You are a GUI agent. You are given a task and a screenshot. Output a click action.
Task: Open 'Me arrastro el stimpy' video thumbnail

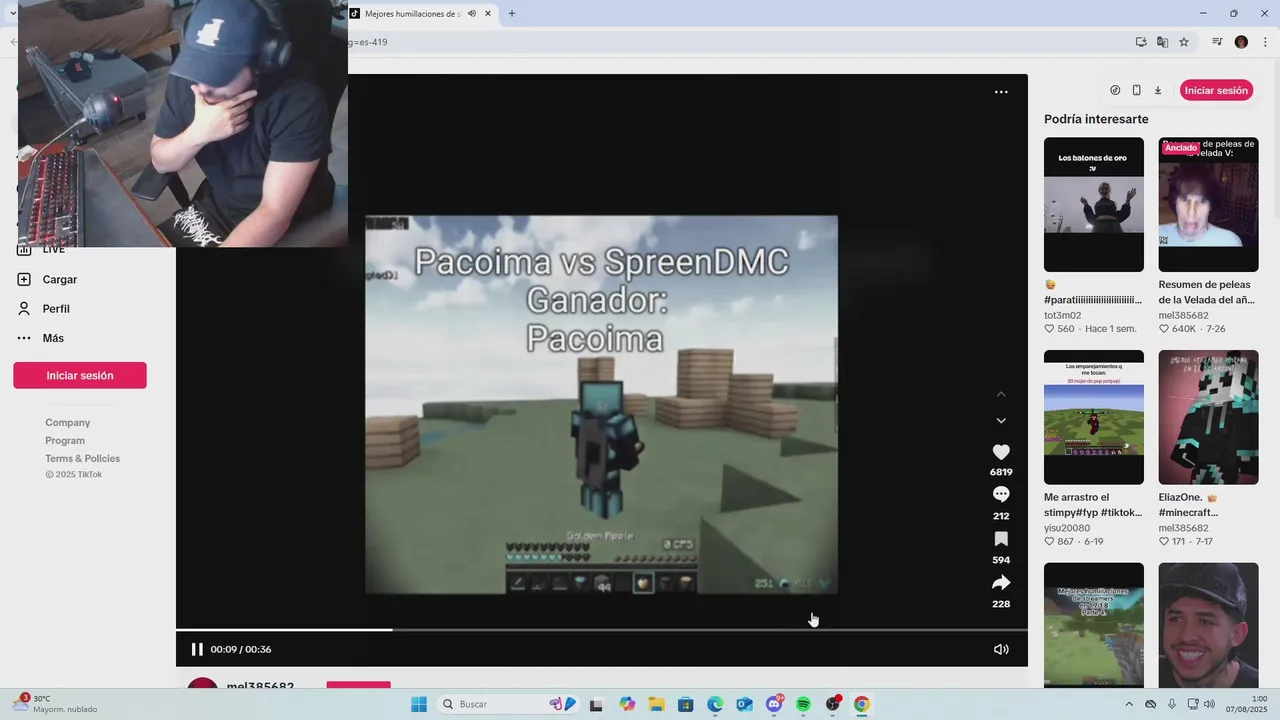pos(1094,417)
